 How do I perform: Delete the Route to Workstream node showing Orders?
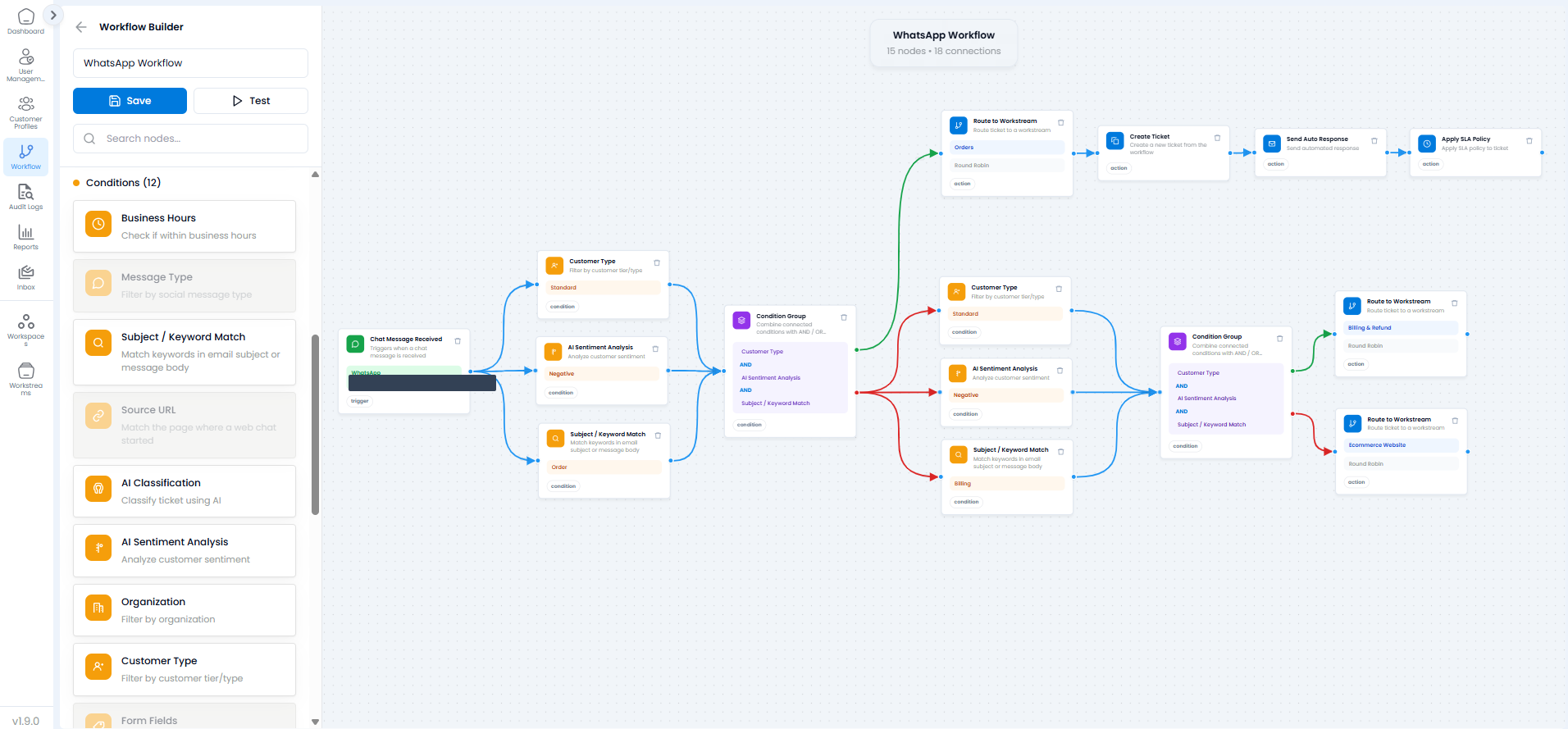coord(1061,122)
